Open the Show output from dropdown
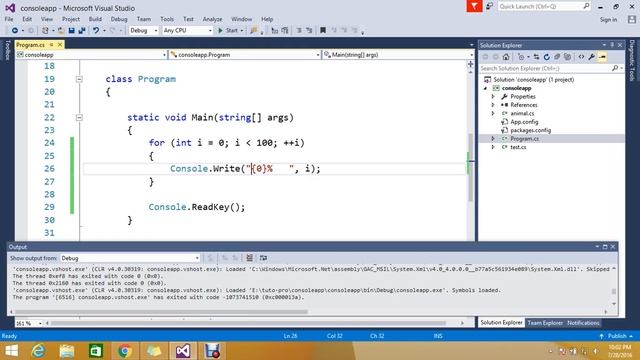The image size is (640, 360). coord(130,258)
